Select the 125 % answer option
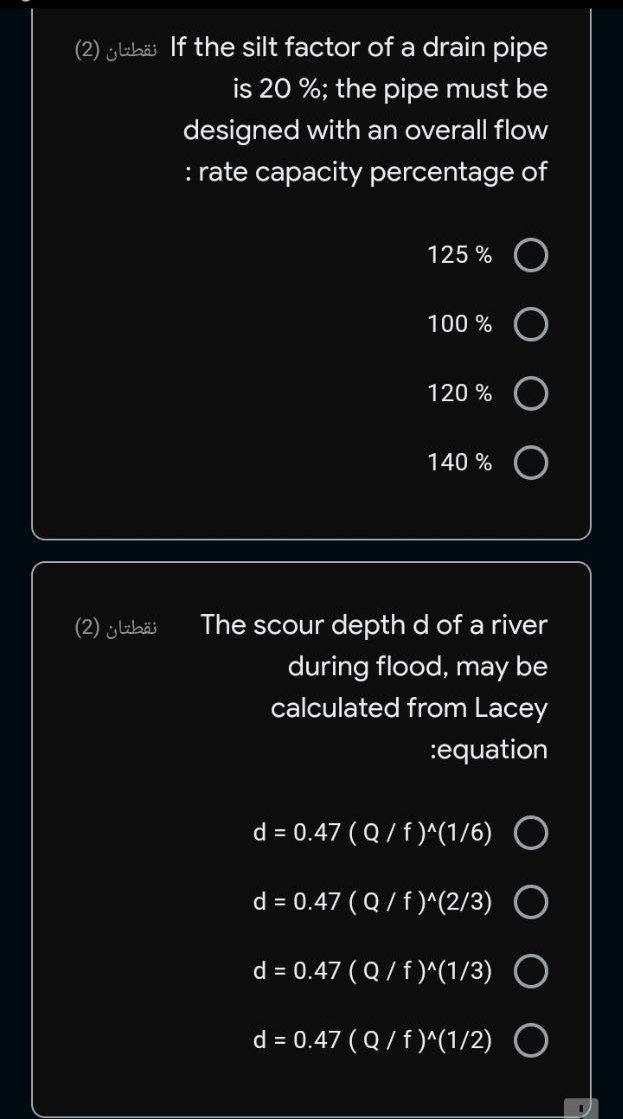This screenshot has width=623, height=1119. (x=532, y=255)
